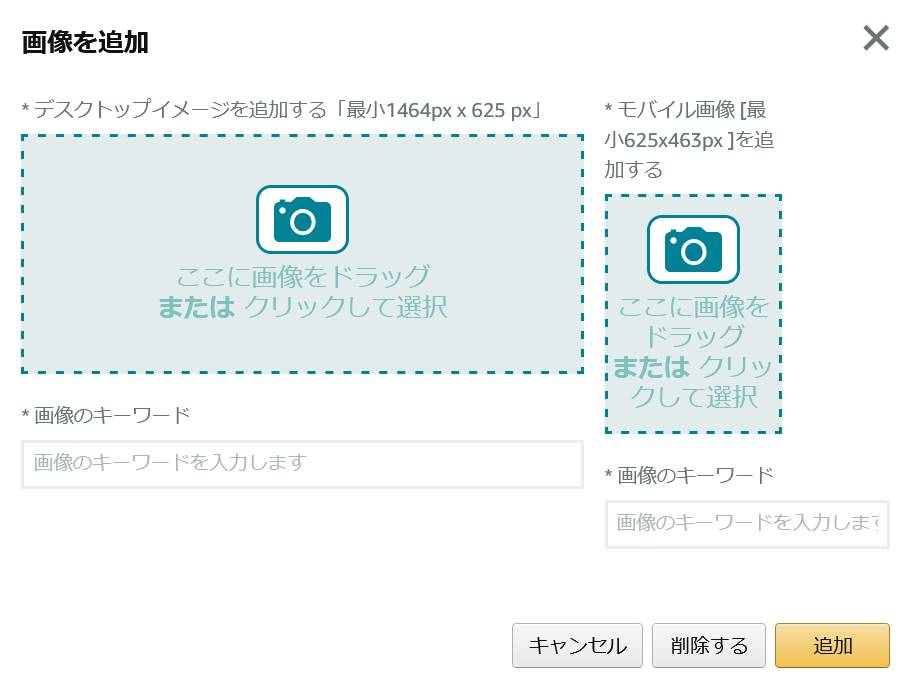Click 'クリックして選択' in the desktop upload area
The height and width of the screenshot is (685, 909).
346,307
